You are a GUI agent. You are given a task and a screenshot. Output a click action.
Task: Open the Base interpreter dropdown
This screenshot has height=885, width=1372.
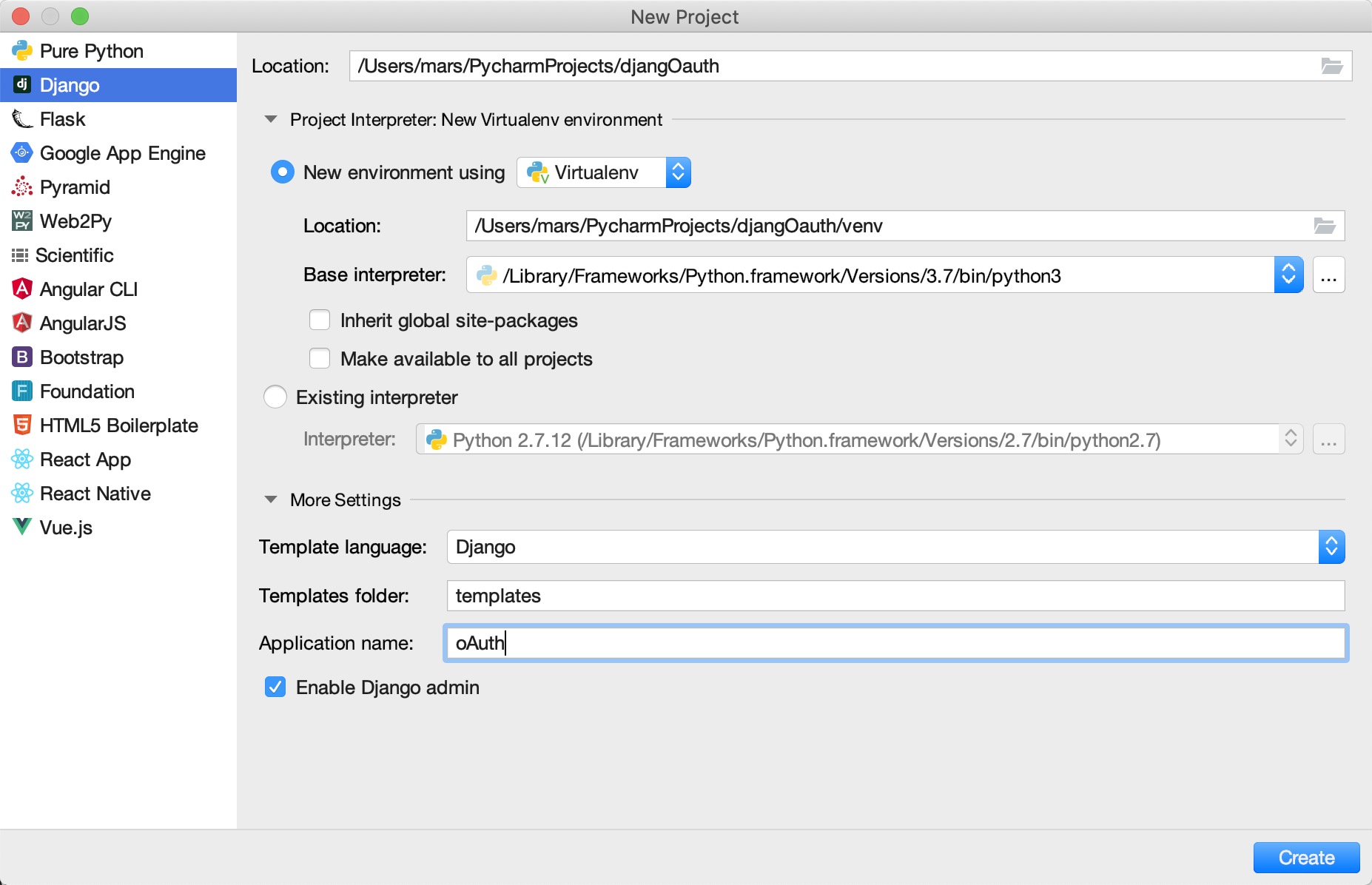tap(884, 275)
